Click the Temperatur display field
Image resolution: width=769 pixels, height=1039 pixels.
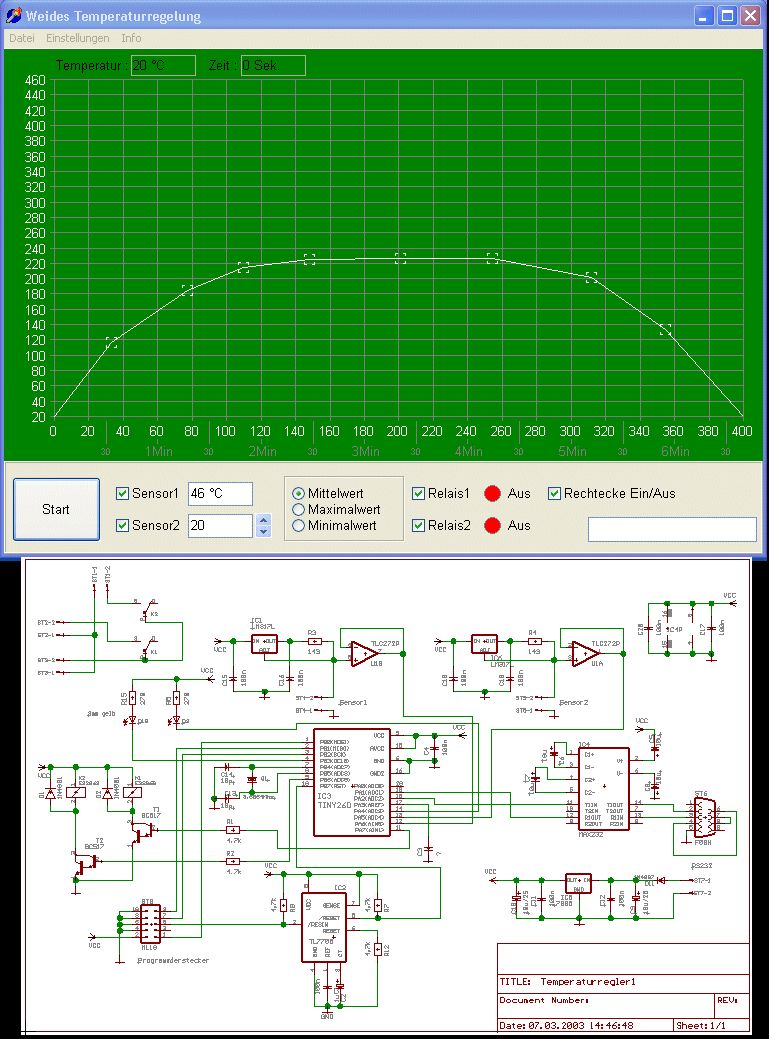point(163,65)
